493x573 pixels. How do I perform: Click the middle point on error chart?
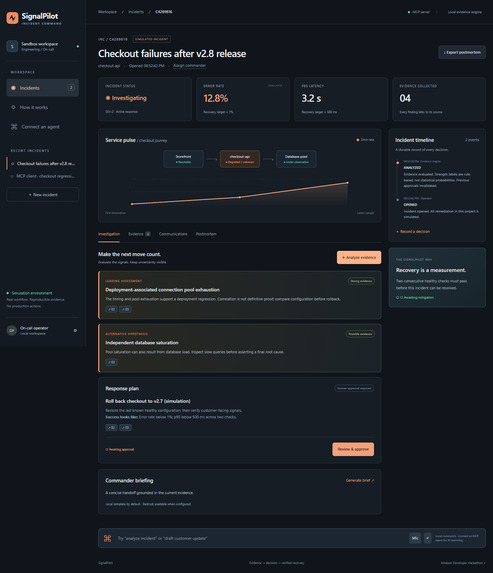[240, 197]
